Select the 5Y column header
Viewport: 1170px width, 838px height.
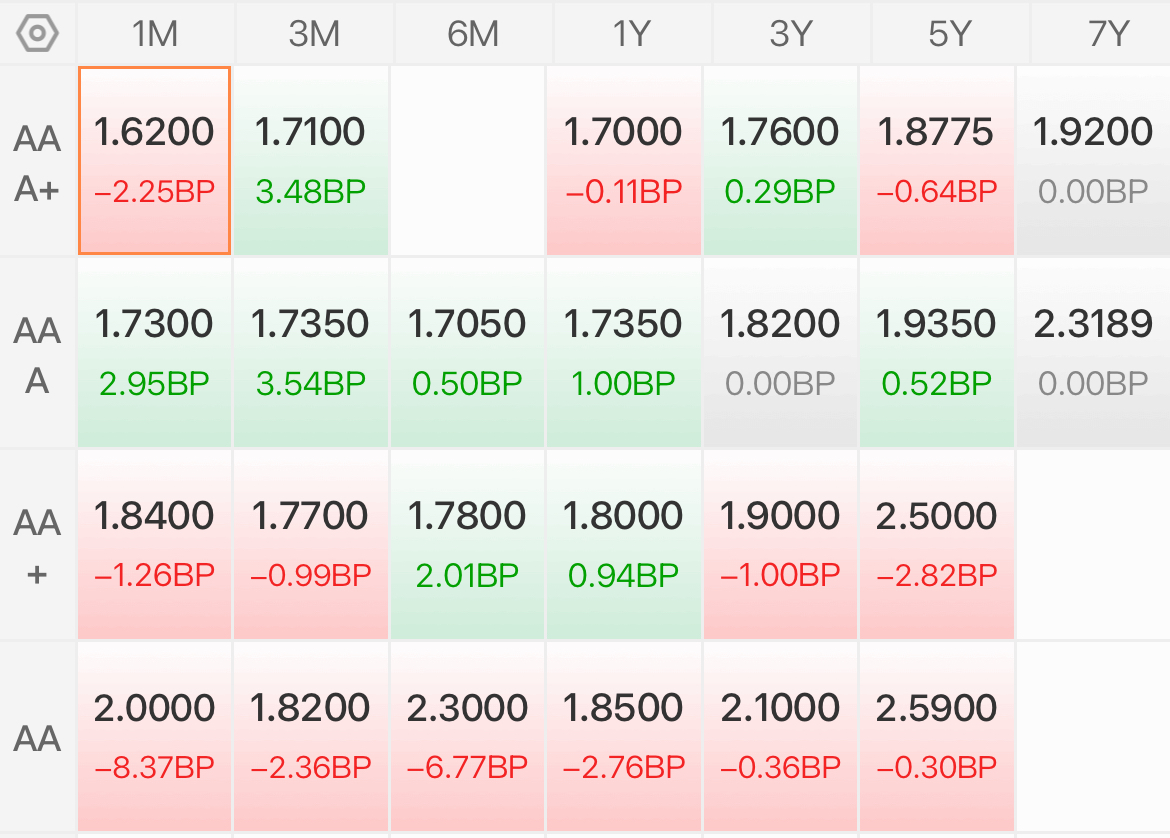click(x=950, y=34)
